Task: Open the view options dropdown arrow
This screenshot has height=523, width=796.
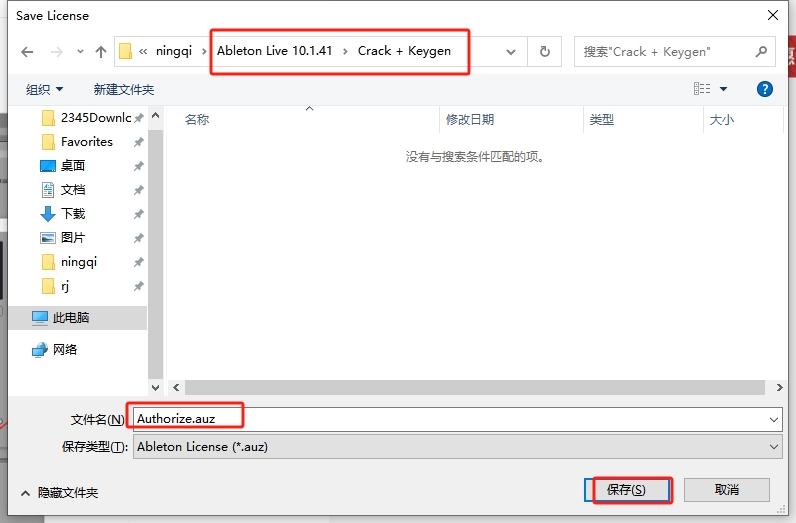Action: 723,89
